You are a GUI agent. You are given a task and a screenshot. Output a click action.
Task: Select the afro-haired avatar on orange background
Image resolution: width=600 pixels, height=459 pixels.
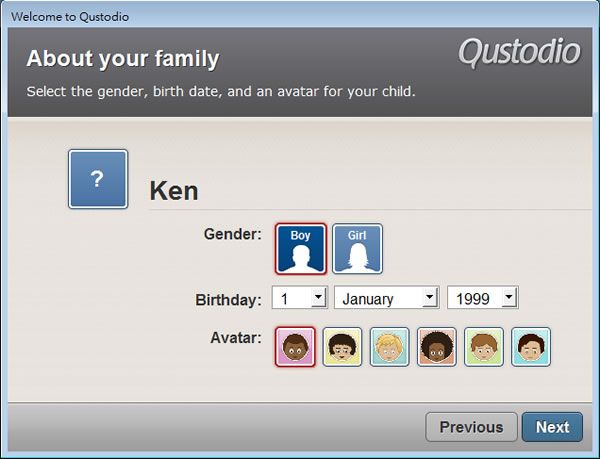pos(437,347)
